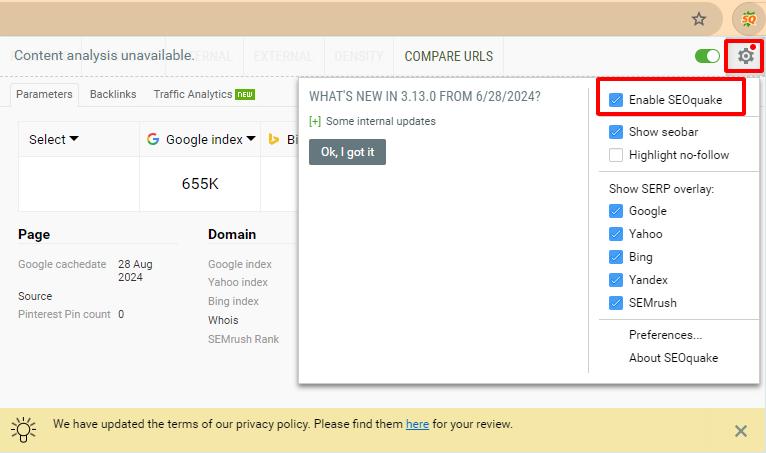Switch to the Backlinks tab
Screen dimensions: 766x453
(x=112, y=95)
